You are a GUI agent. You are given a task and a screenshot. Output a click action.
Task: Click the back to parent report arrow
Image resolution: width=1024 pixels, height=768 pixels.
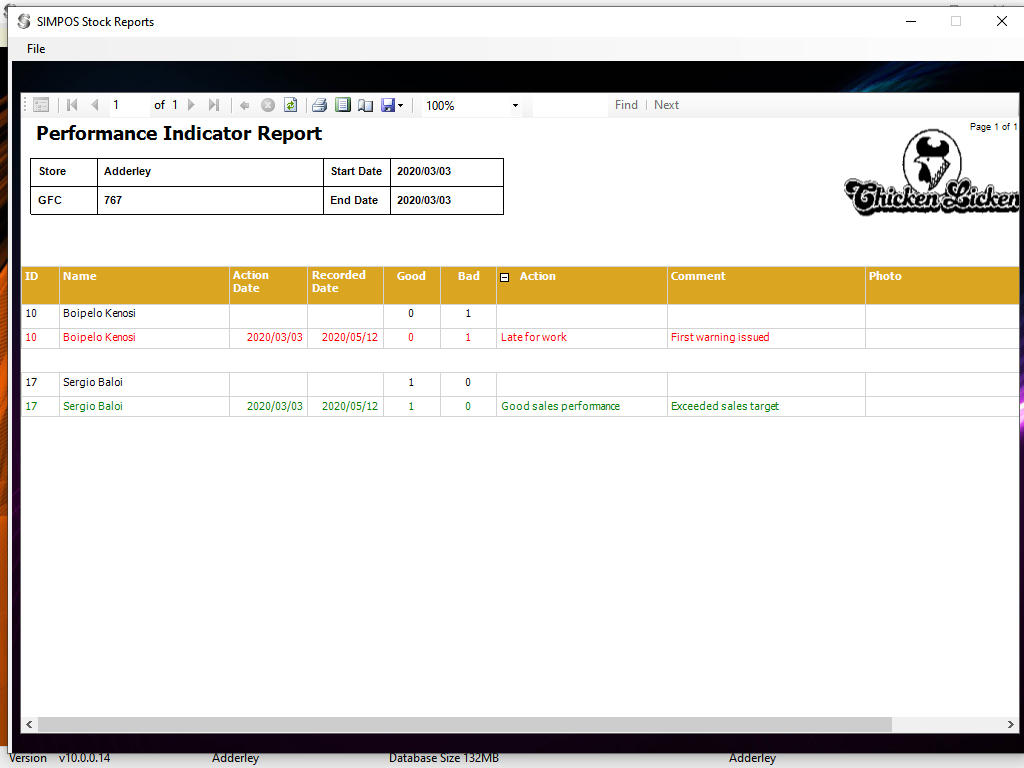pos(245,105)
